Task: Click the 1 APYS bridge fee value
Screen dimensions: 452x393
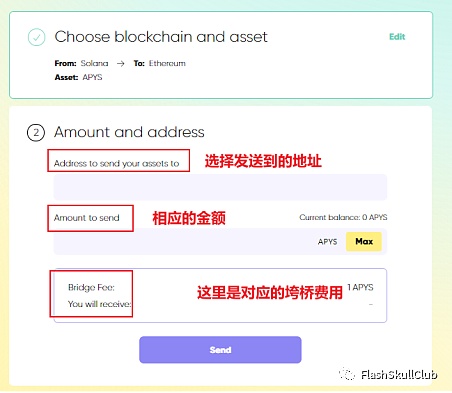Action: (x=360, y=287)
